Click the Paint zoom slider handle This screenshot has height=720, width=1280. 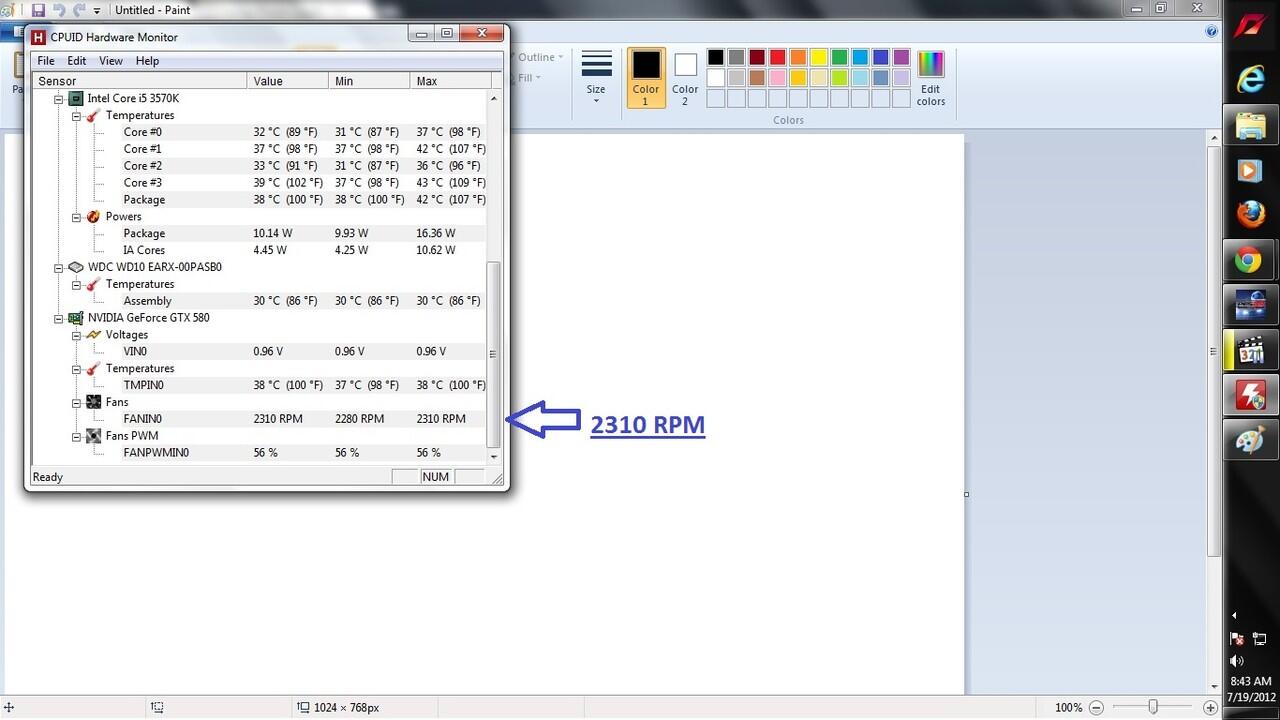(x=1153, y=707)
